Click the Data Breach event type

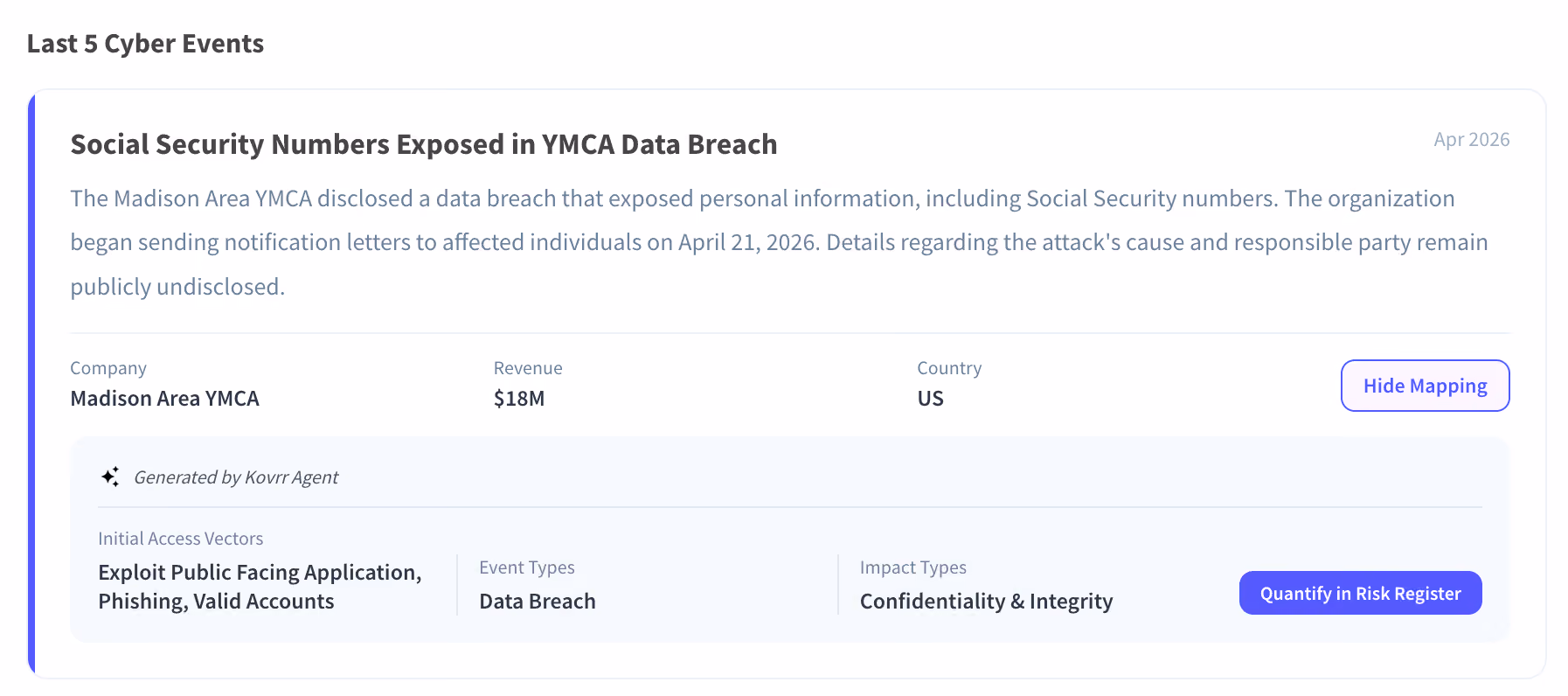[538, 602]
